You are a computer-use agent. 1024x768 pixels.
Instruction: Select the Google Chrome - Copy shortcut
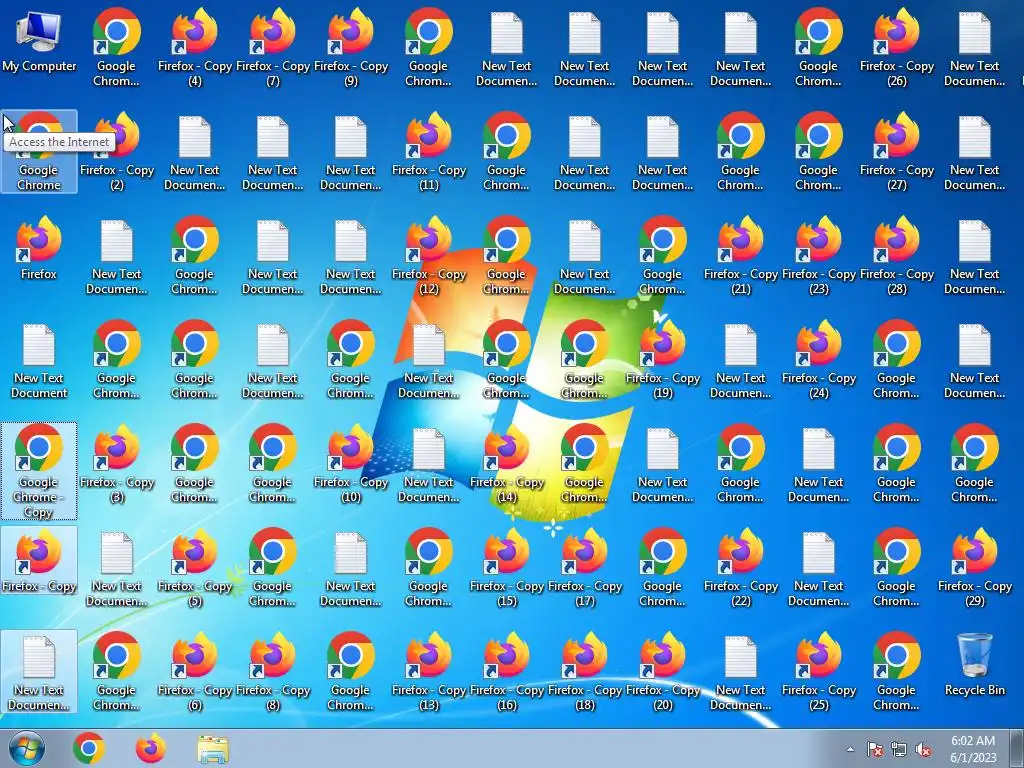click(39, 470)
